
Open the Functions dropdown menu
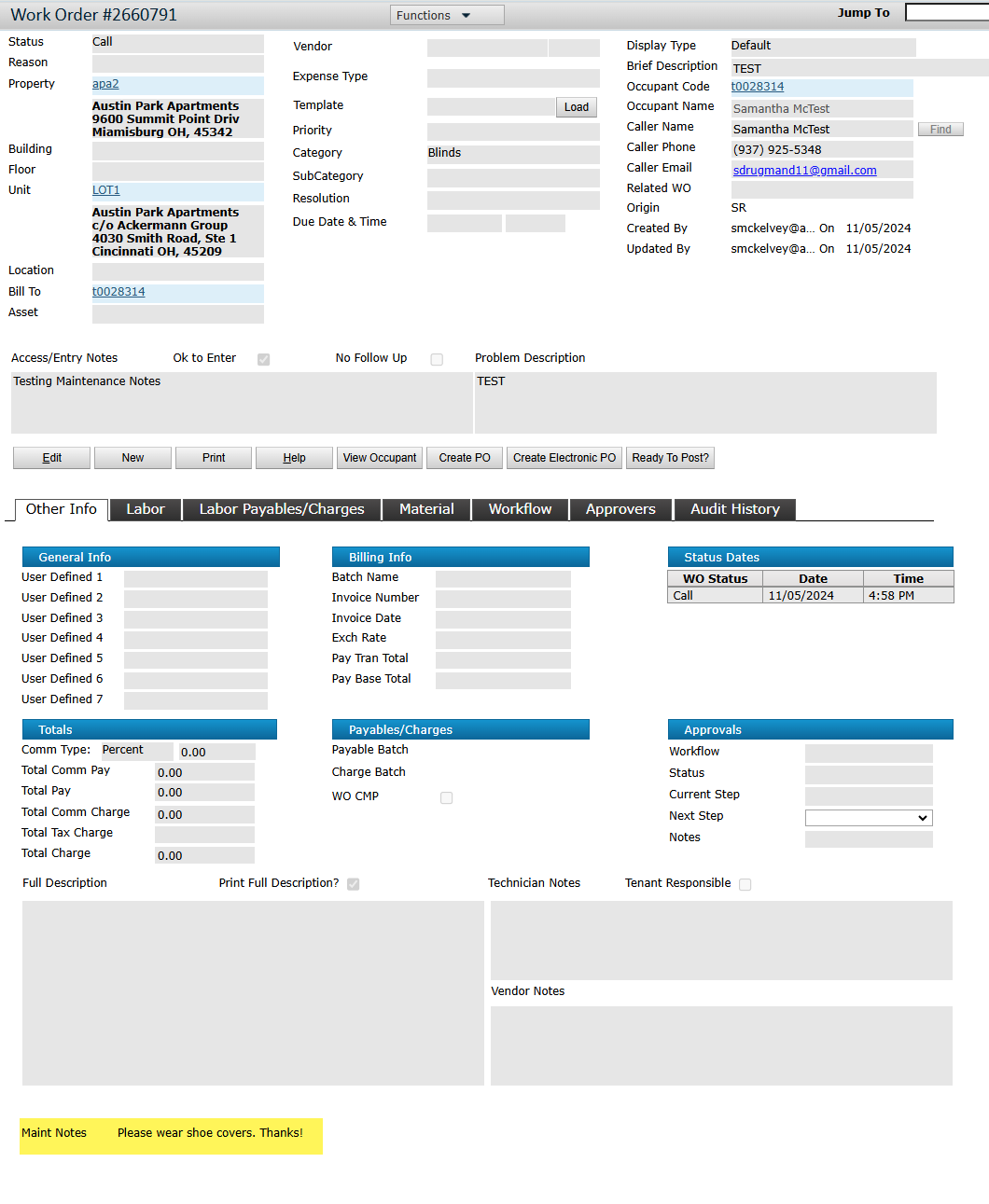pos(446,15)
